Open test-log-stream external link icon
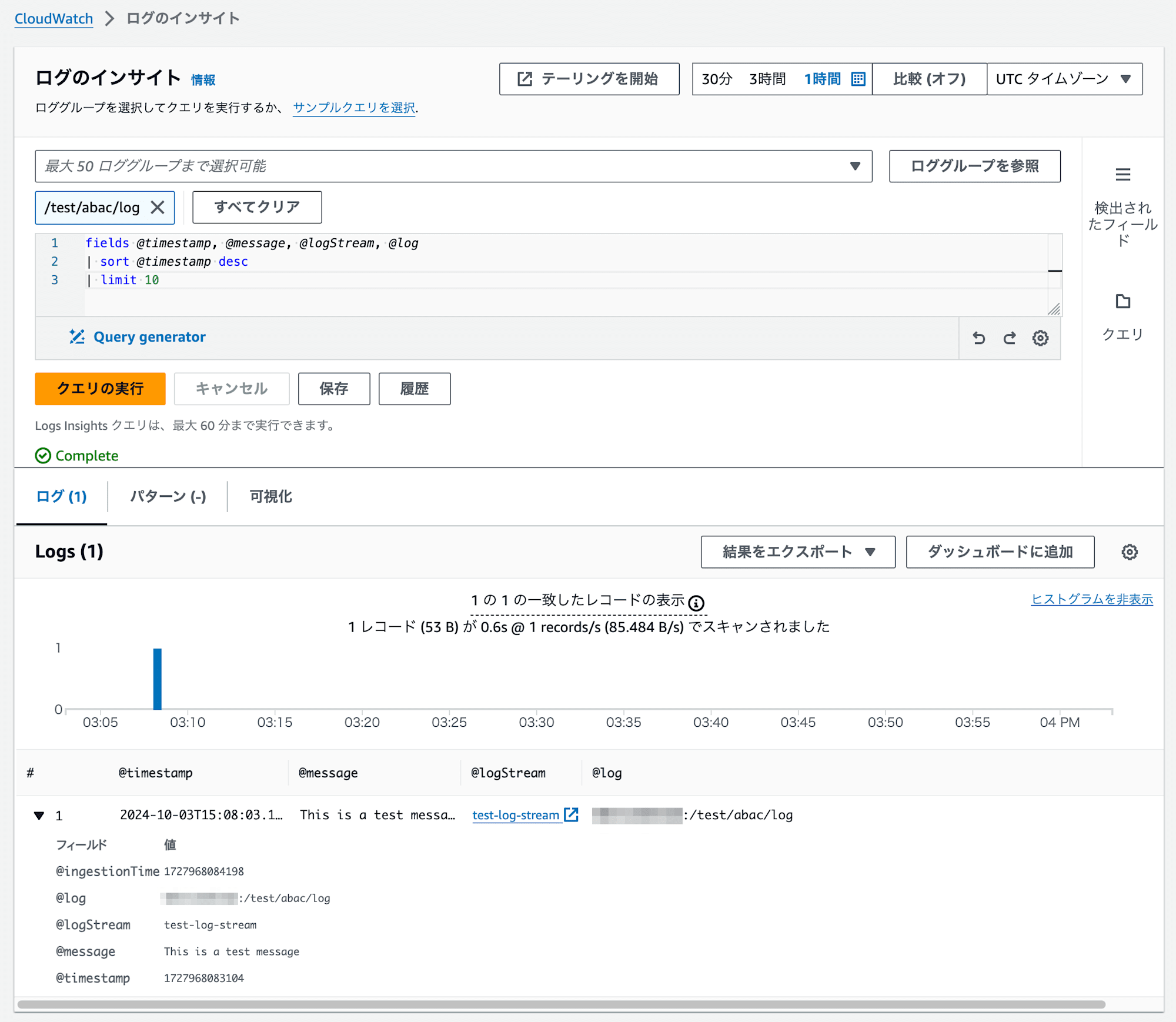Screen dimensions: 1176x1022 click(x=571, y=814)
